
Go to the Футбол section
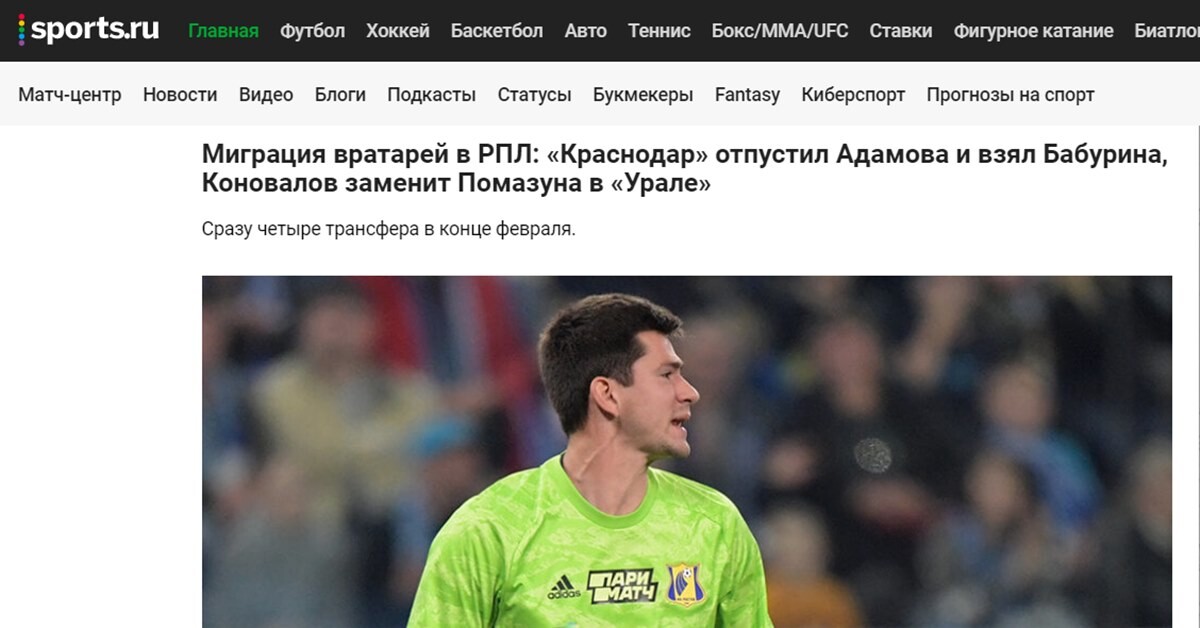pyautogui.click(x=312, y=31)
